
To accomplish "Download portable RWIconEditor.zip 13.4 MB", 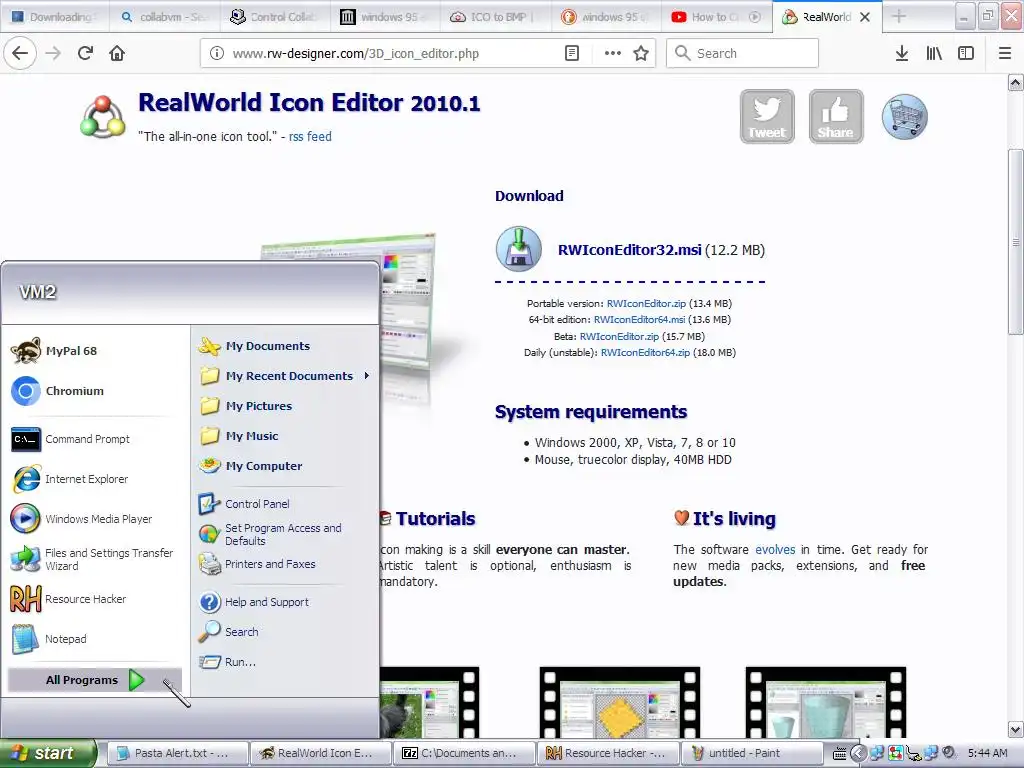I will pyautogui.click(x=646, y=304).
